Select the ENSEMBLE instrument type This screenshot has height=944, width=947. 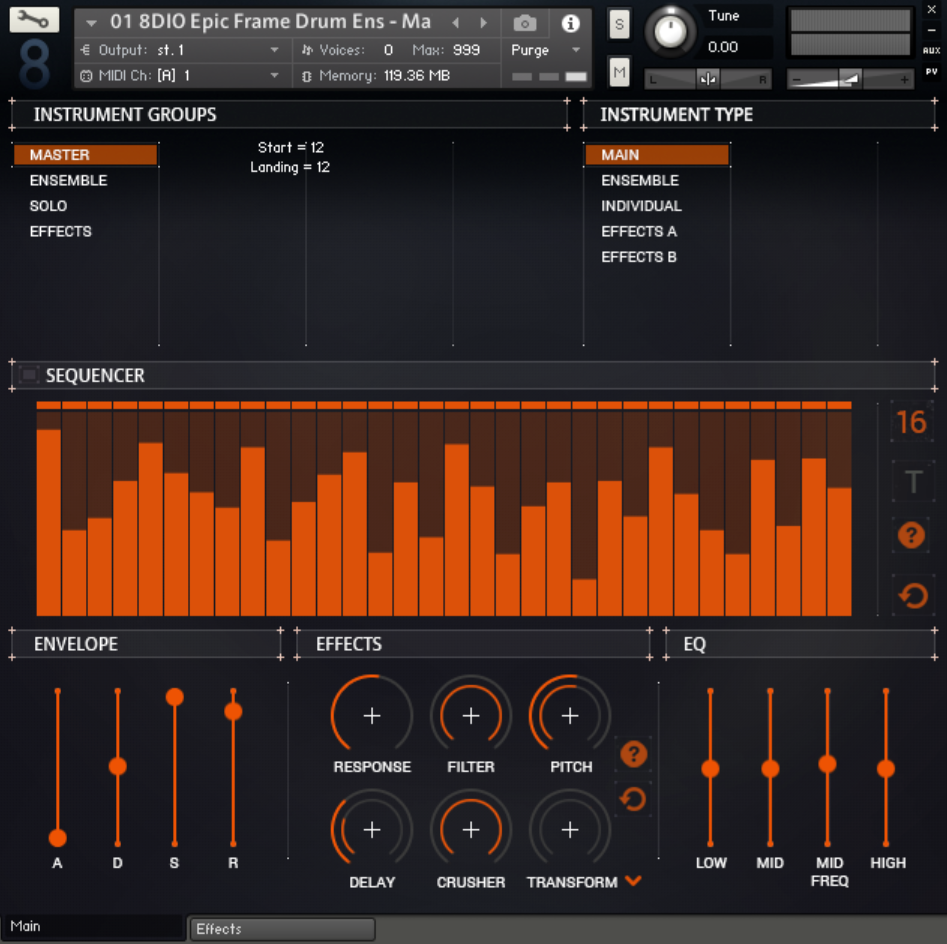(640, 181)
